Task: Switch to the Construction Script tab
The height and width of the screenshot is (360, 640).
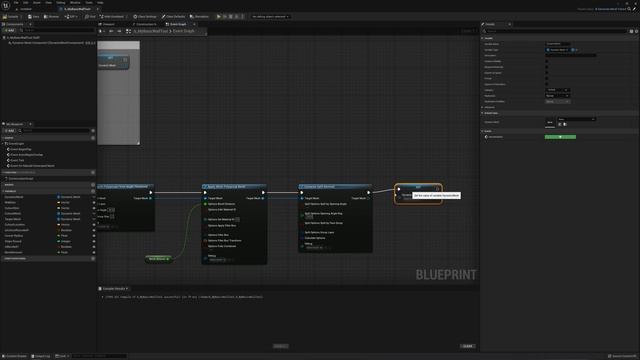Action: coord(146,24)
